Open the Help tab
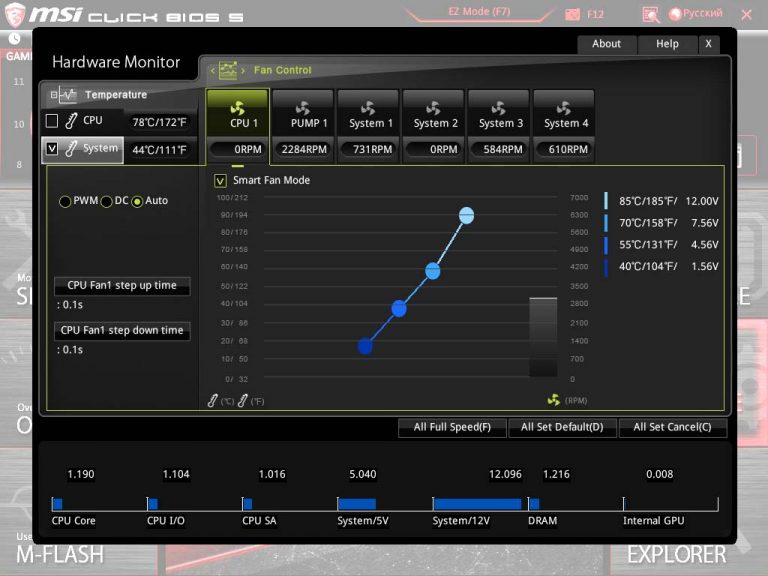Screen dimensions: 768x576 (x=667, y=44)
